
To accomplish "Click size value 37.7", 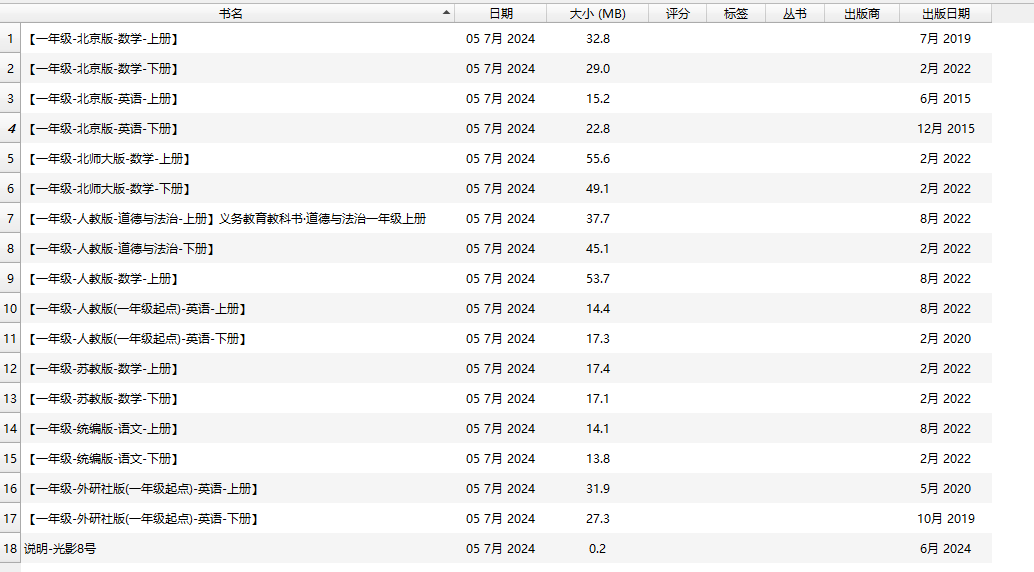I will point(598,219).
